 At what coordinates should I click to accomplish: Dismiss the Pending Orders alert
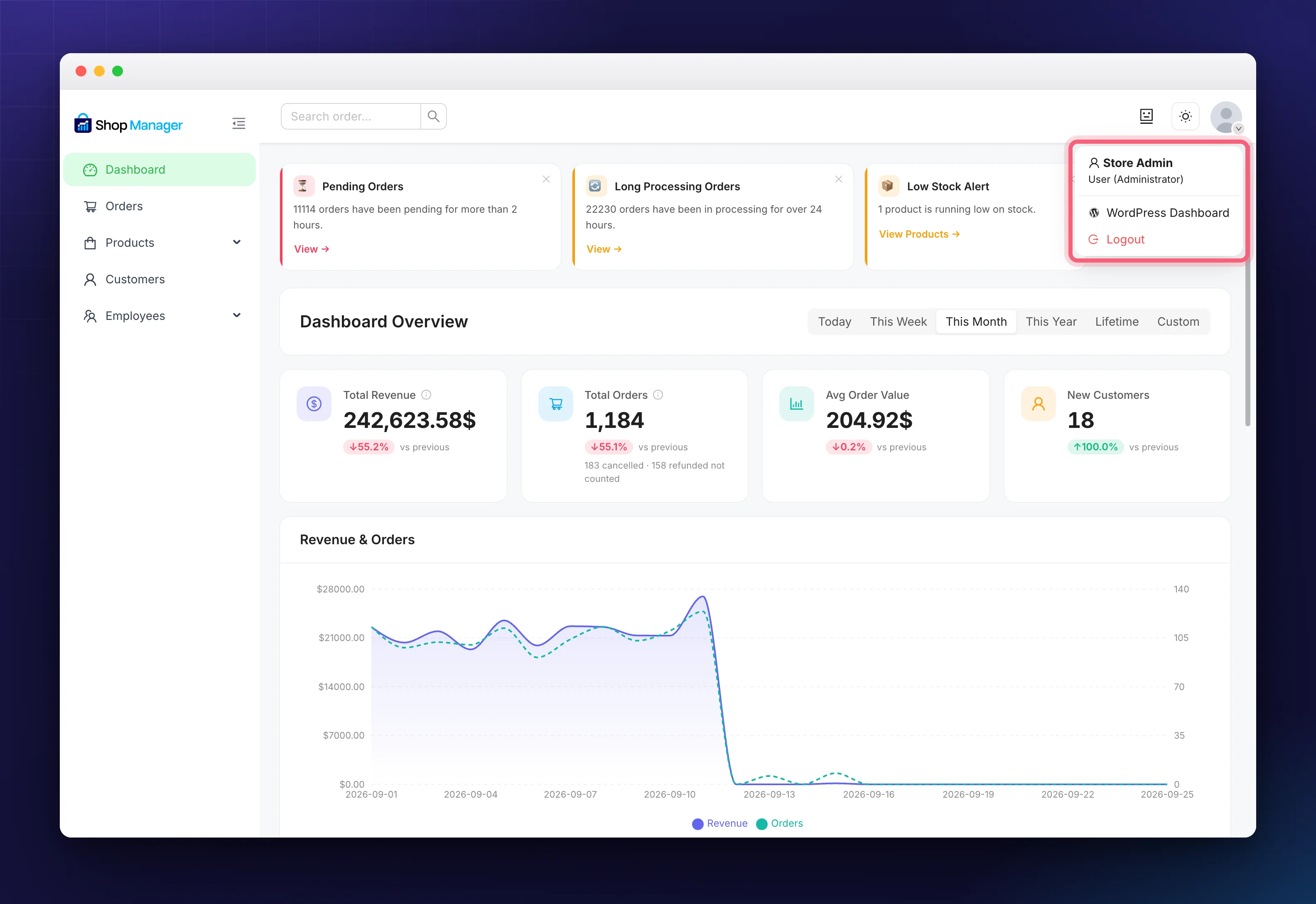[546, 179]
